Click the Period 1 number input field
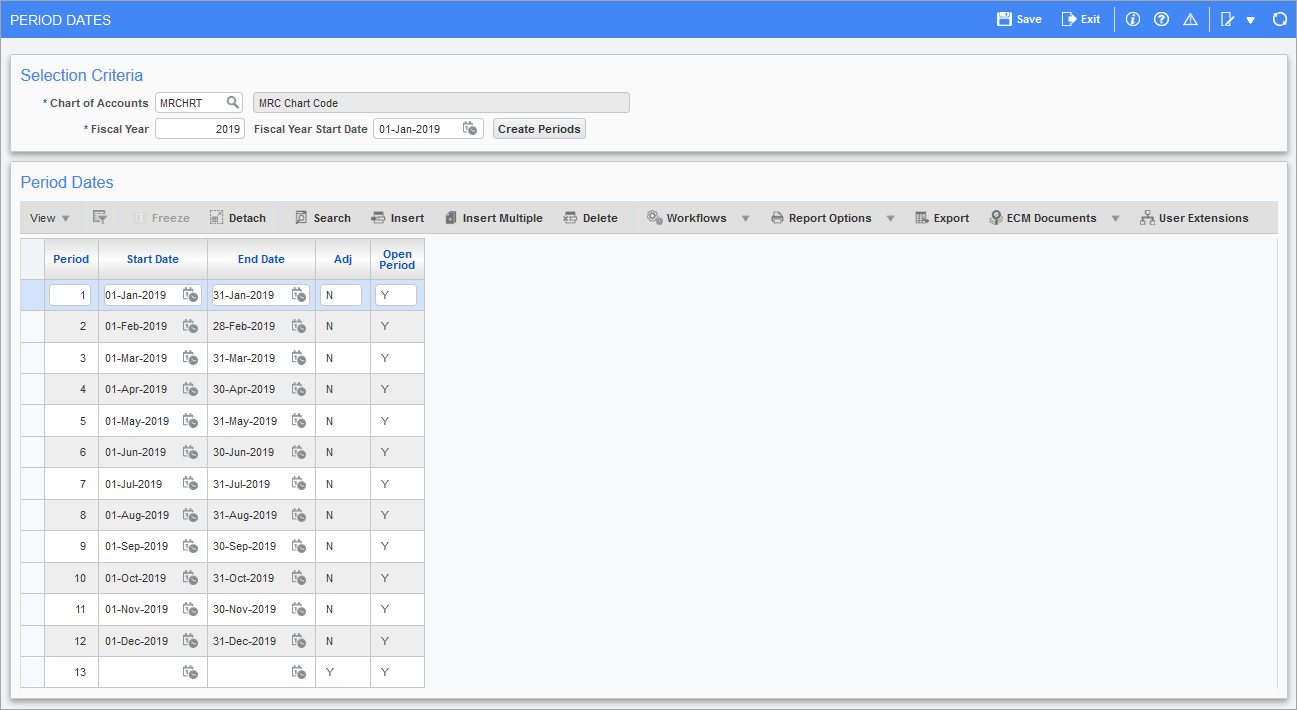Viewport: 1297px width, 710px height. coord(70,295)
